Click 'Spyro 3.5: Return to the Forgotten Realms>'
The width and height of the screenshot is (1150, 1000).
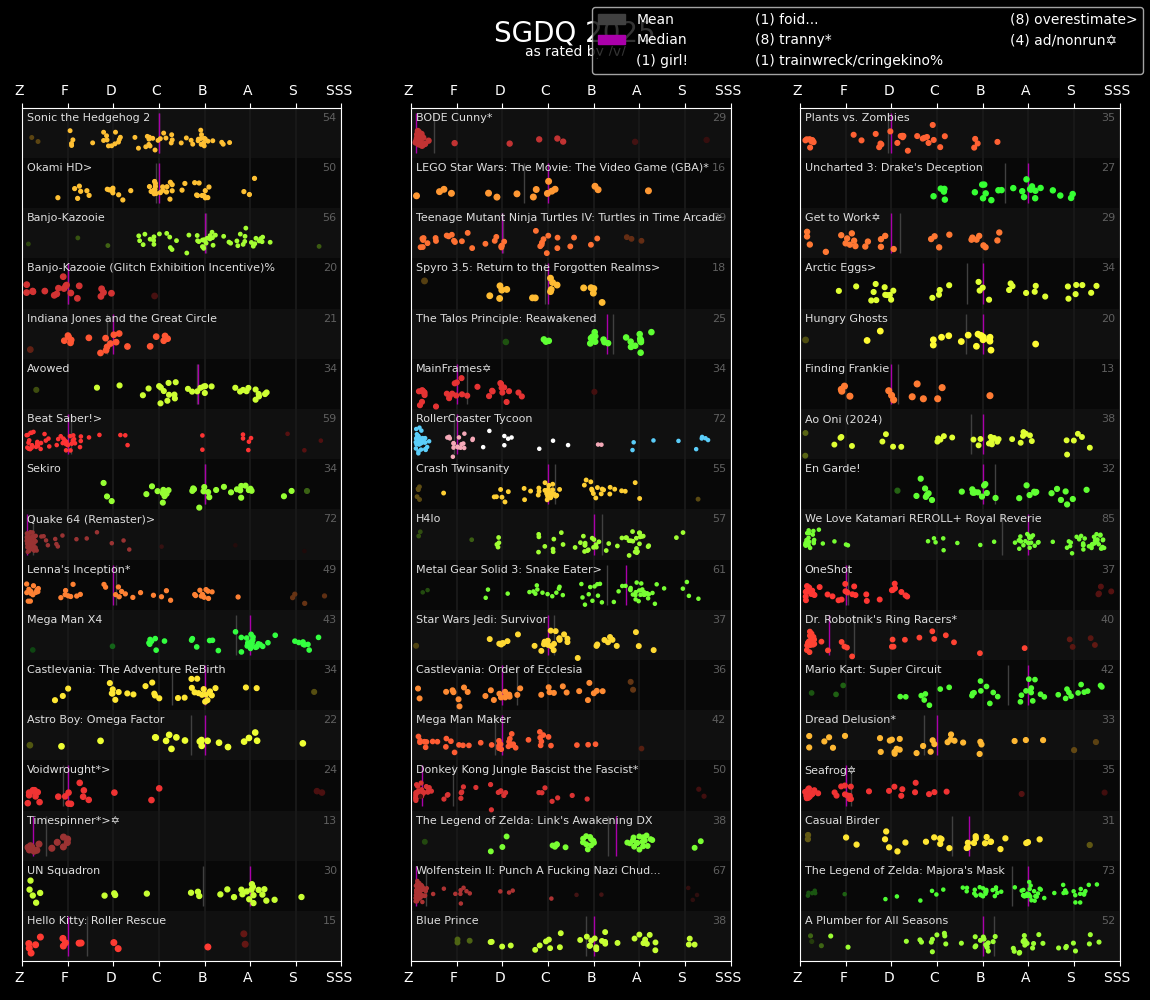click(538, 267)
